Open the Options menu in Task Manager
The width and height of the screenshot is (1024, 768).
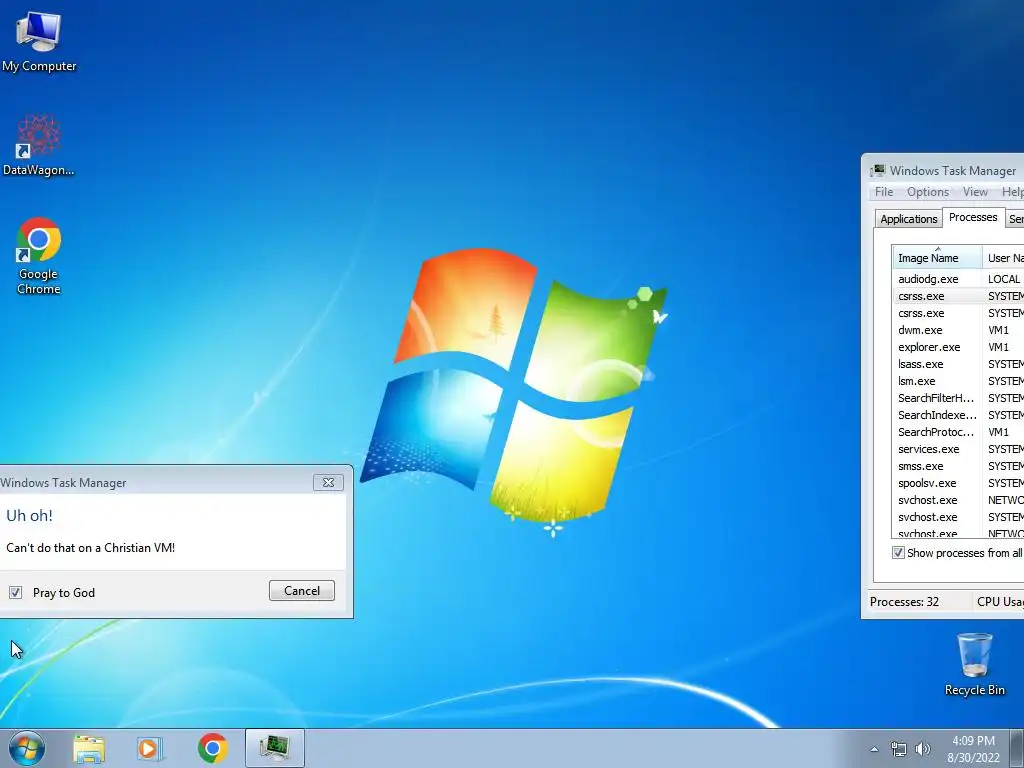927,191
